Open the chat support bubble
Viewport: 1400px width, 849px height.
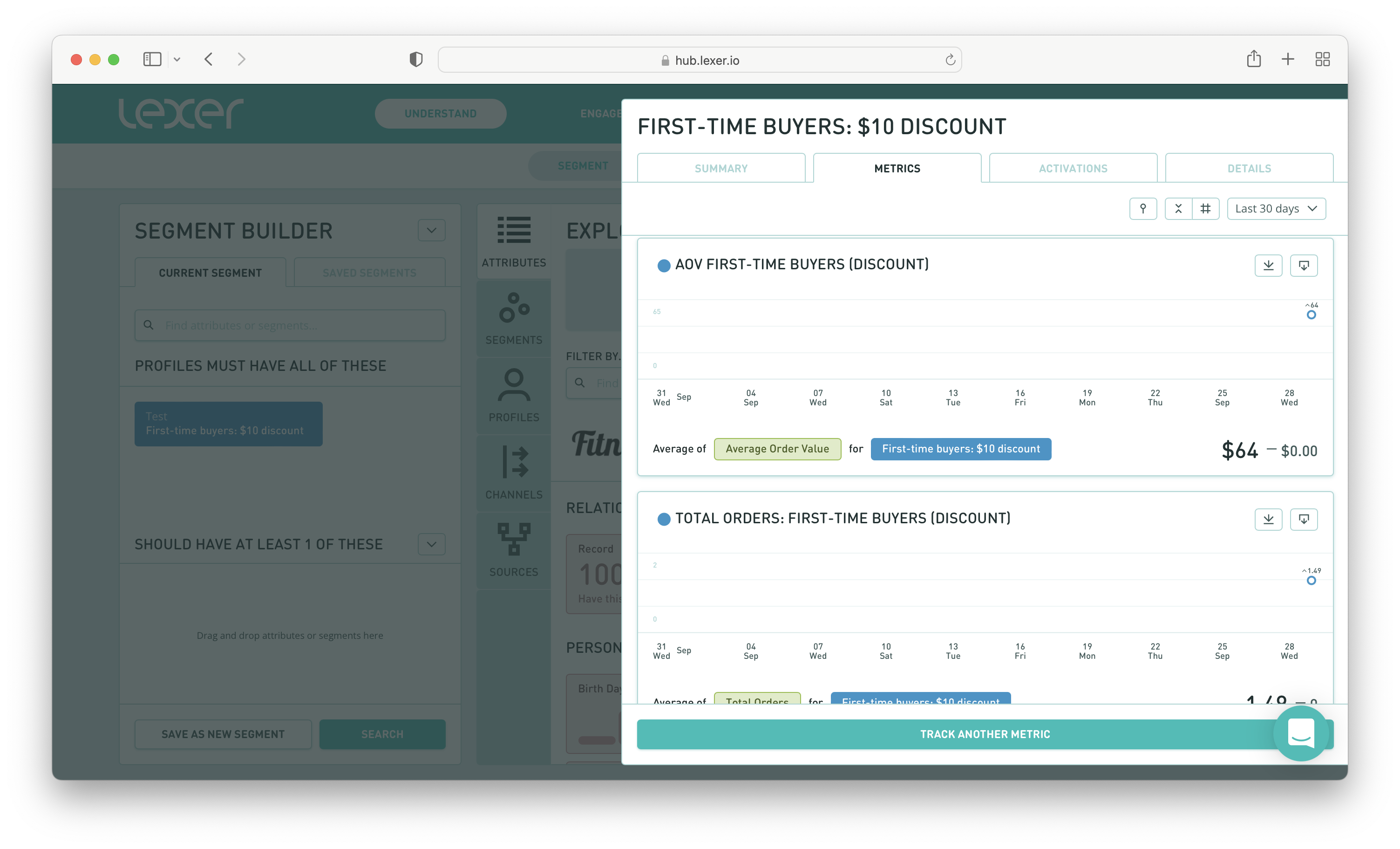click(1301, 733)
